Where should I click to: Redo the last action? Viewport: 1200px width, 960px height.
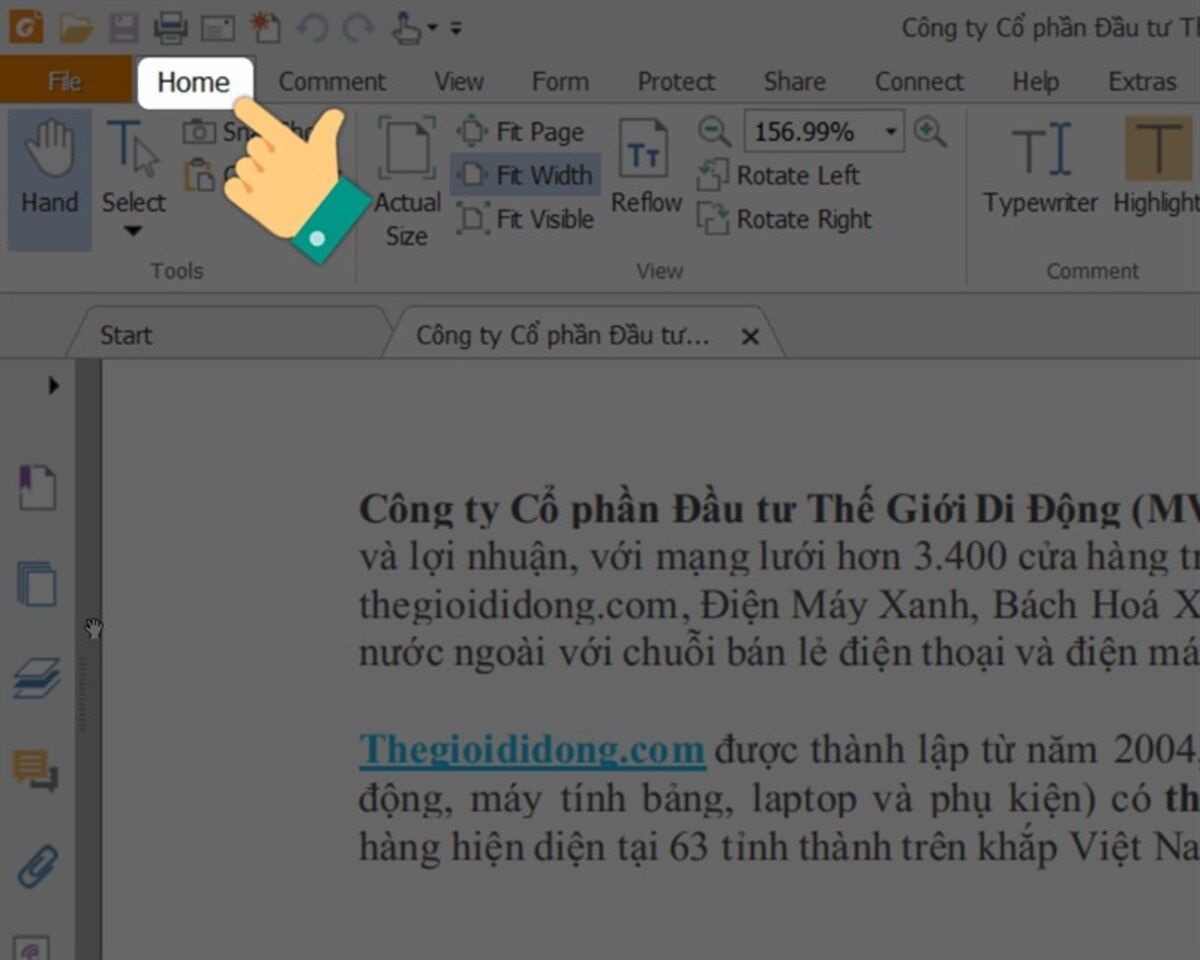click(357, 28)
